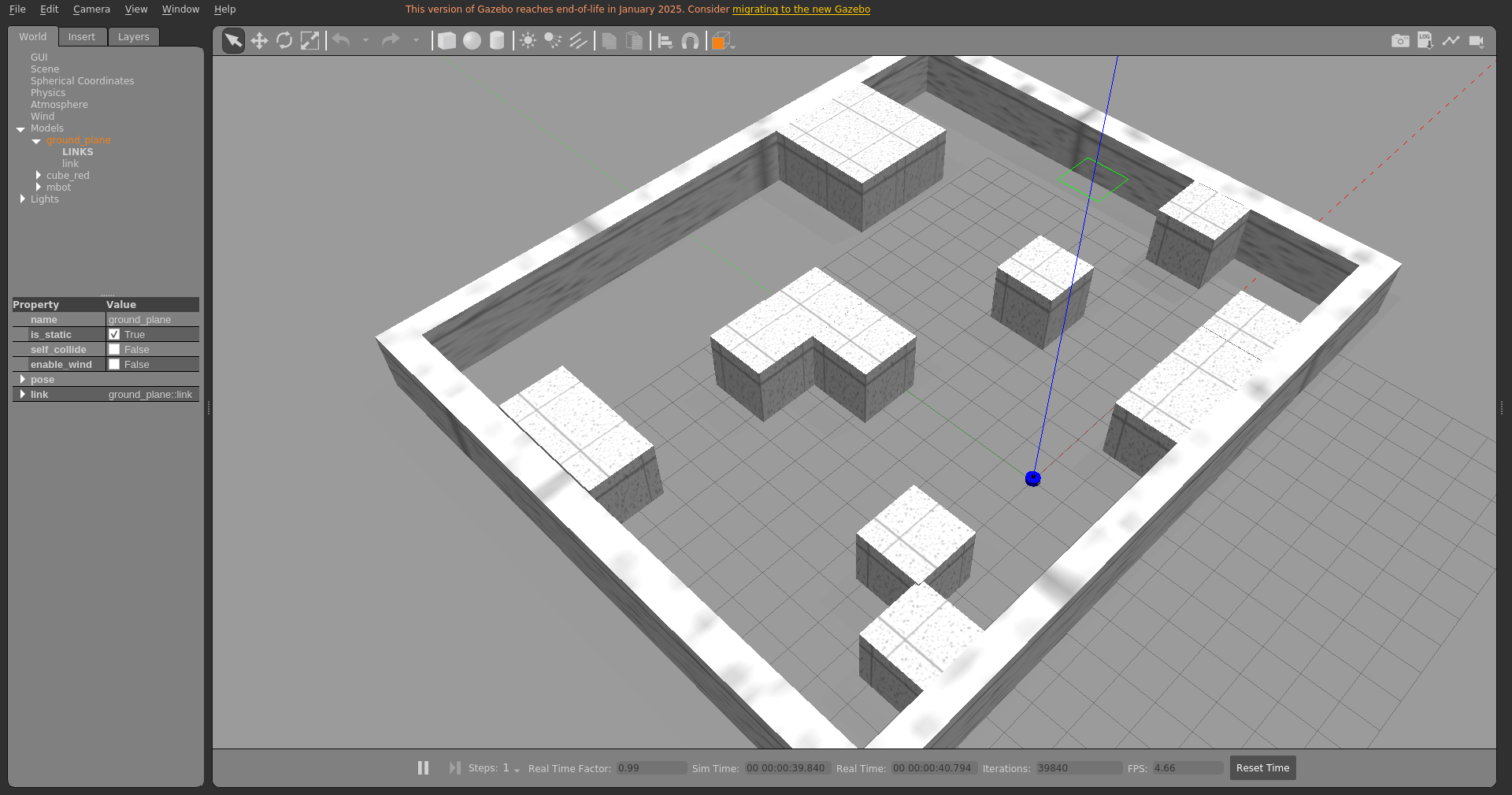Screen dimensions: 1512x795
Task: Insert a sphere shape
Action: coord(472,41)
